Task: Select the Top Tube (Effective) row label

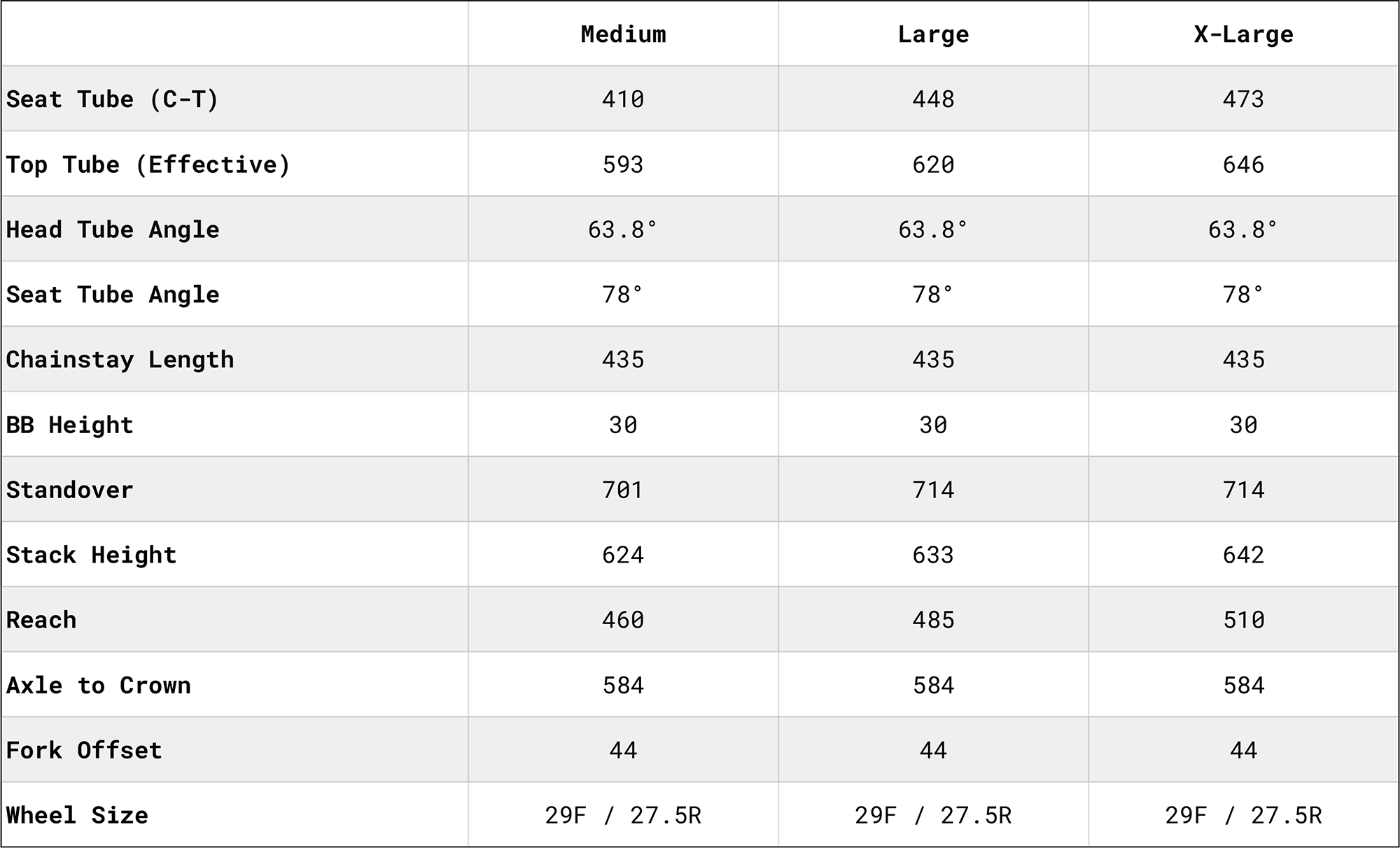Action: click(x=148, y=164)
